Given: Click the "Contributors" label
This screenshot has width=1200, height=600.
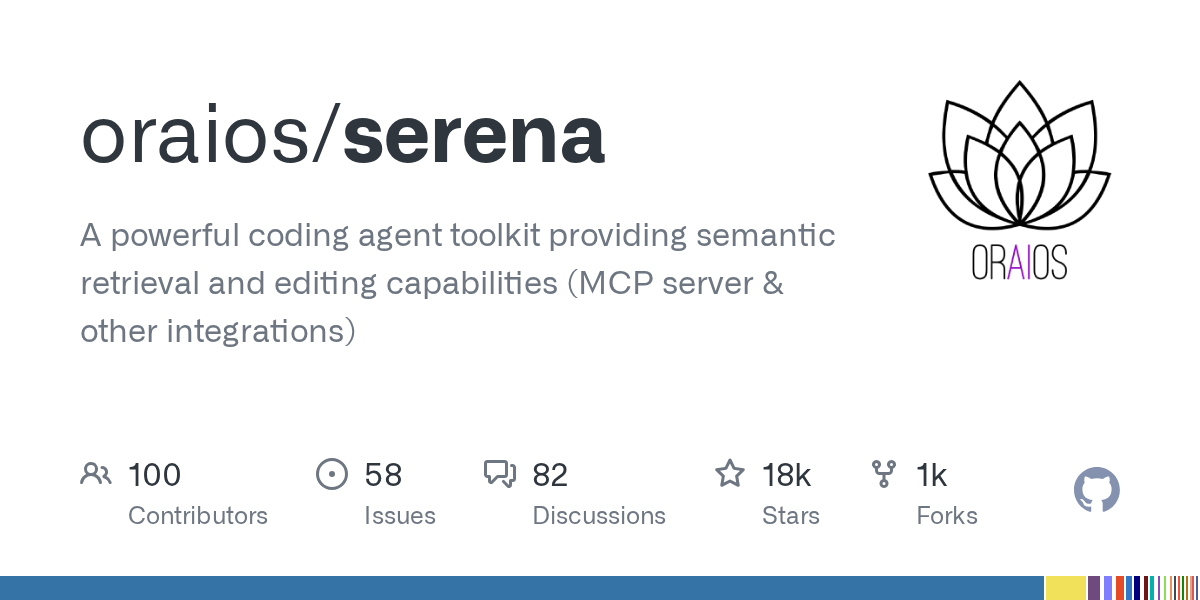Looking at the screenshot, I should (198, 516).
